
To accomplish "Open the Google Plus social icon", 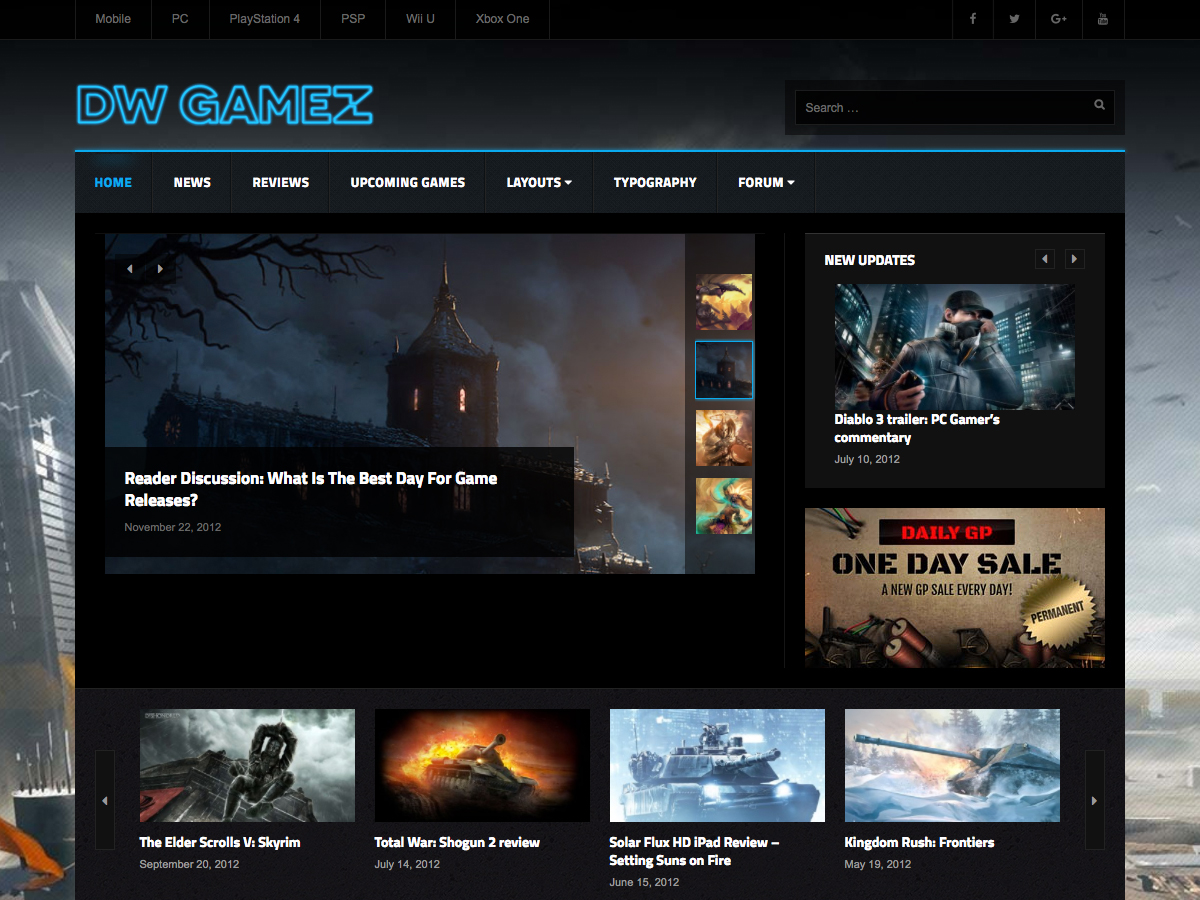I will coord(1059,19).
